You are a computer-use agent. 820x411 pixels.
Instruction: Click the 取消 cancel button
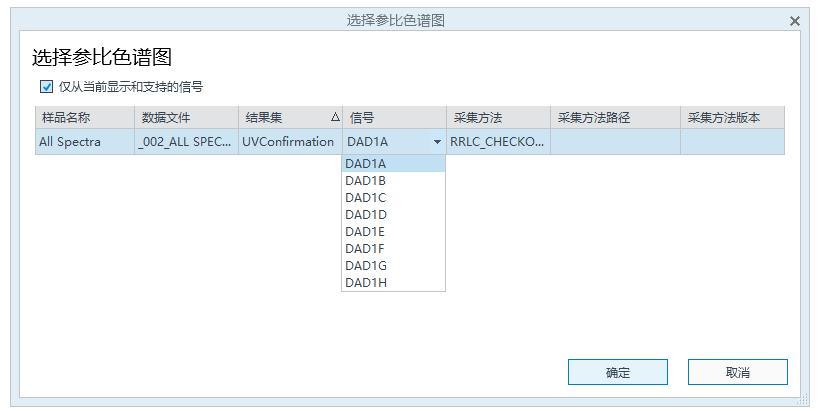point(737,372)
